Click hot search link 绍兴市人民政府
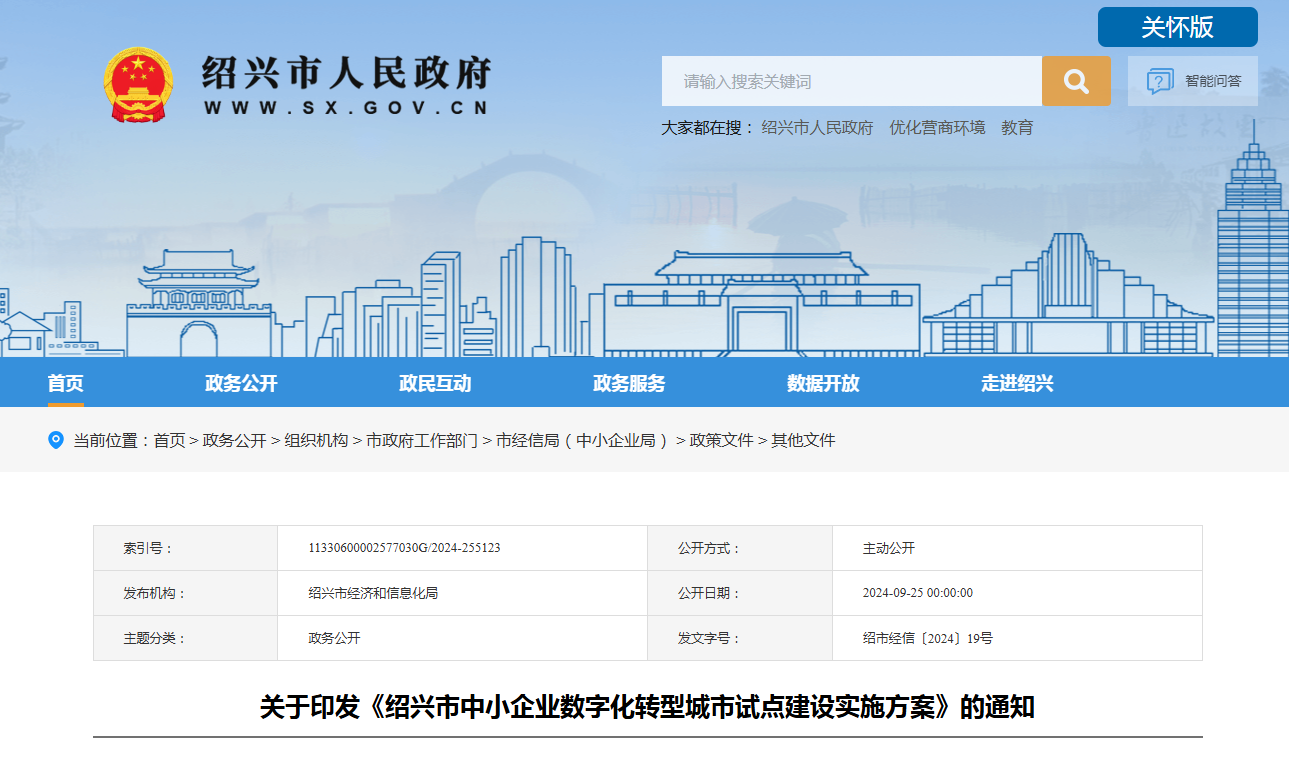This screenshot has height=759, width=1289. [817, 128]
